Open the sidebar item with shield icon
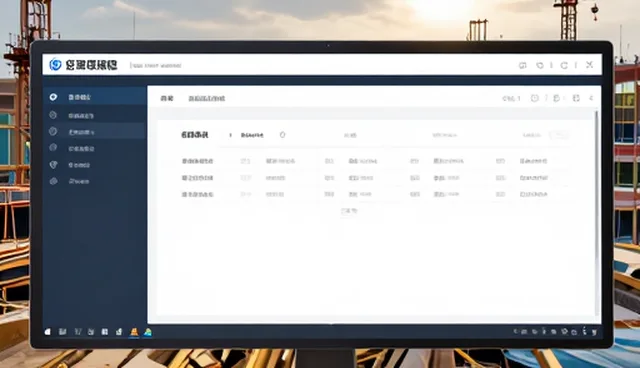Screen dimensions: 640x368 pos(95,165)
